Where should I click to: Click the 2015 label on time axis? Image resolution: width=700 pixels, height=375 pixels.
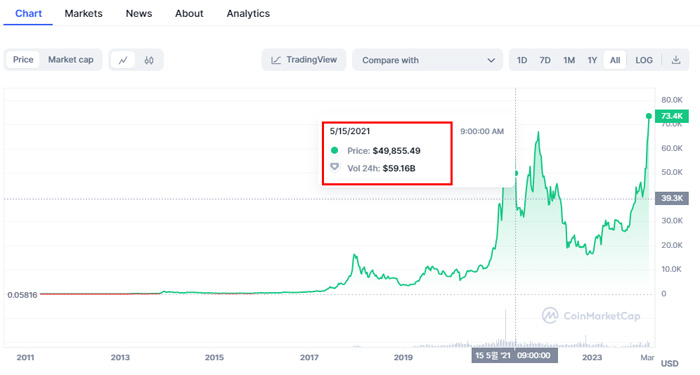click(x=214, y=357)
